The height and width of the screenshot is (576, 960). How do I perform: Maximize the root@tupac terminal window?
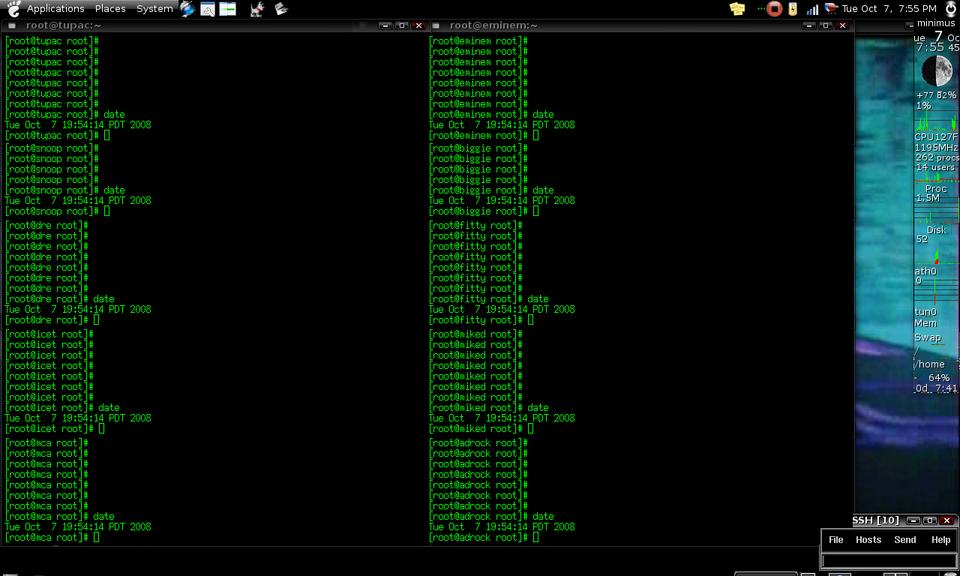[x=402, y=25]
